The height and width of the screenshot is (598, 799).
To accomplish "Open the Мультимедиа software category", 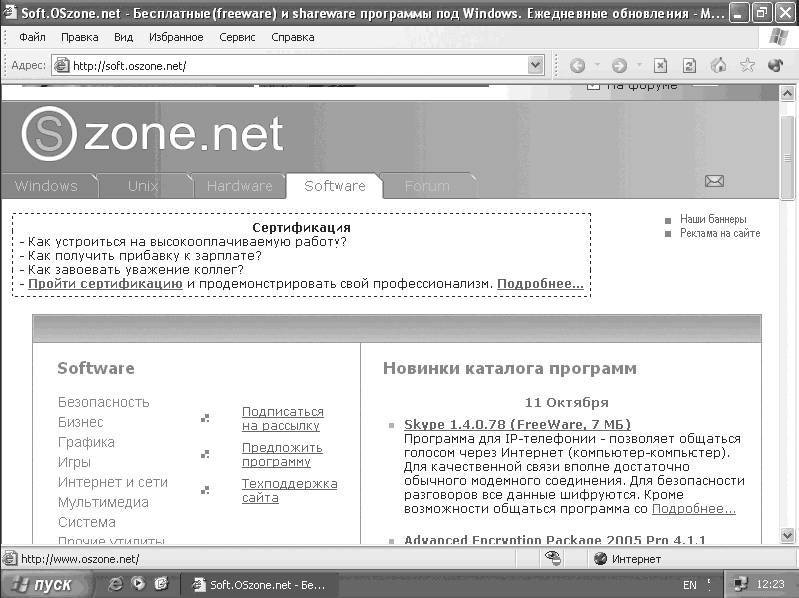I will (103, 502).
